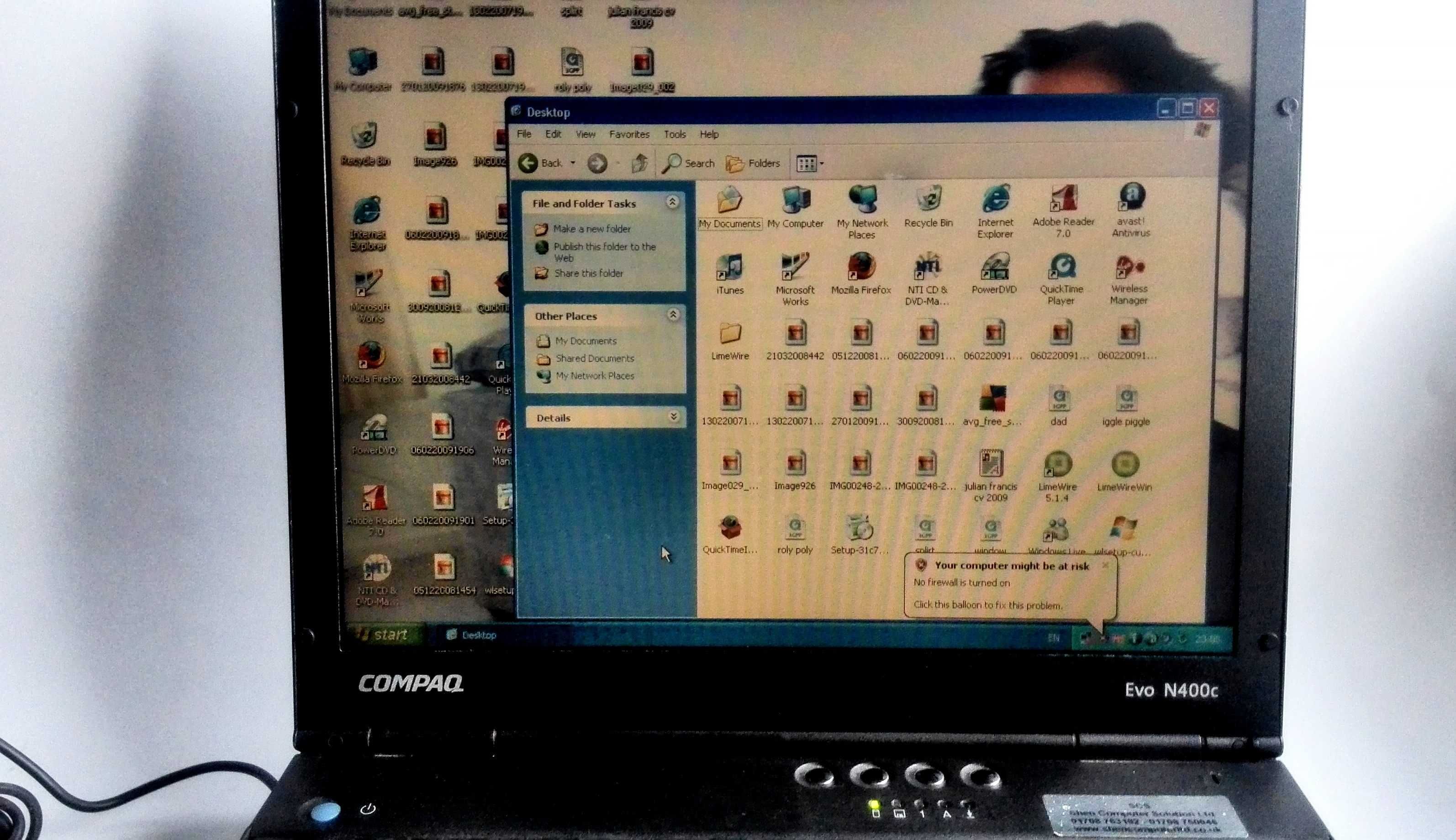This screenshot has height=840, width=1456.
Task: Open the Back button history dropdown arrow
Action: tap(572, 163)
